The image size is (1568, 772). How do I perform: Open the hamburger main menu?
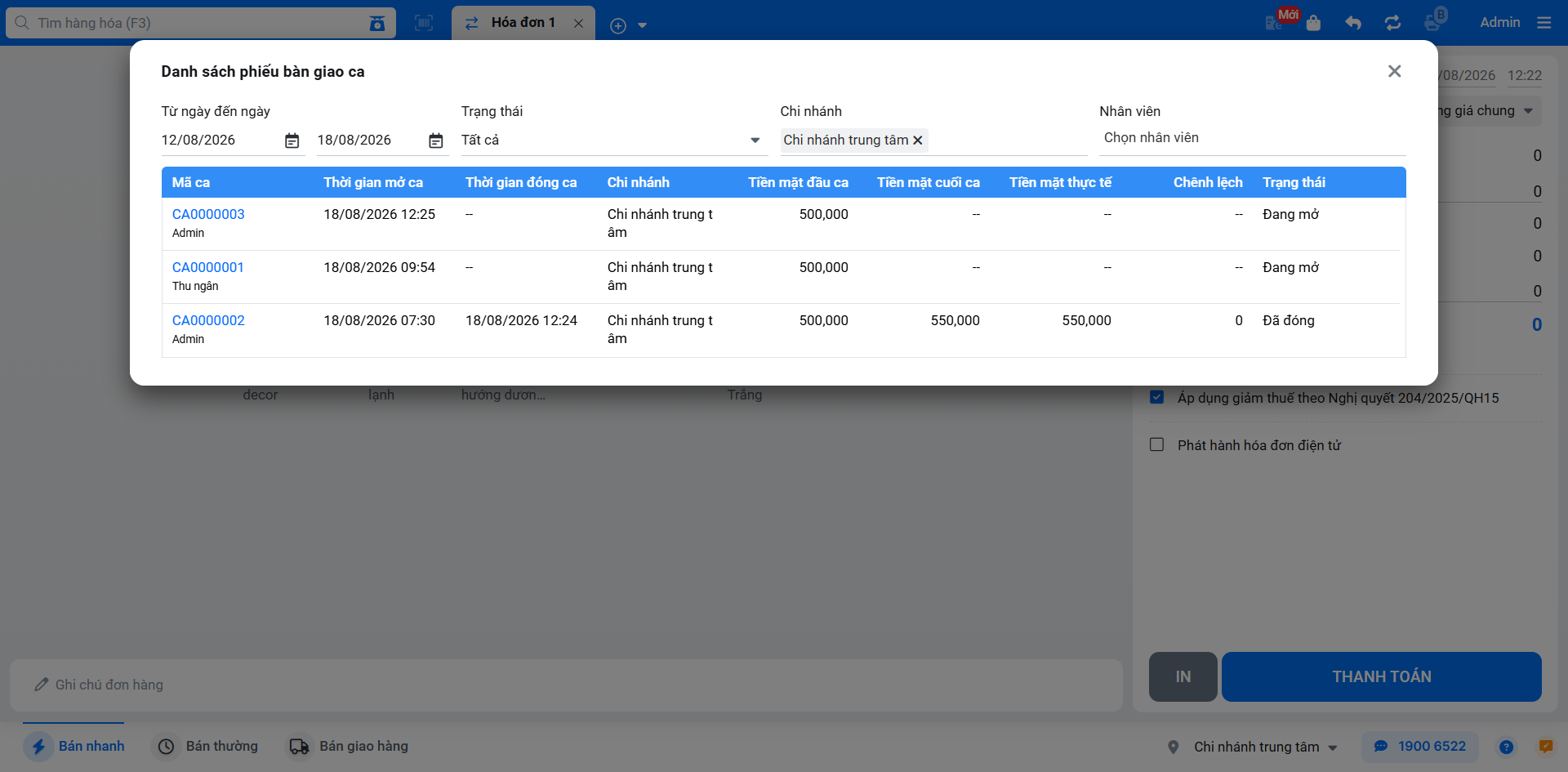(x=1543, y=23)
